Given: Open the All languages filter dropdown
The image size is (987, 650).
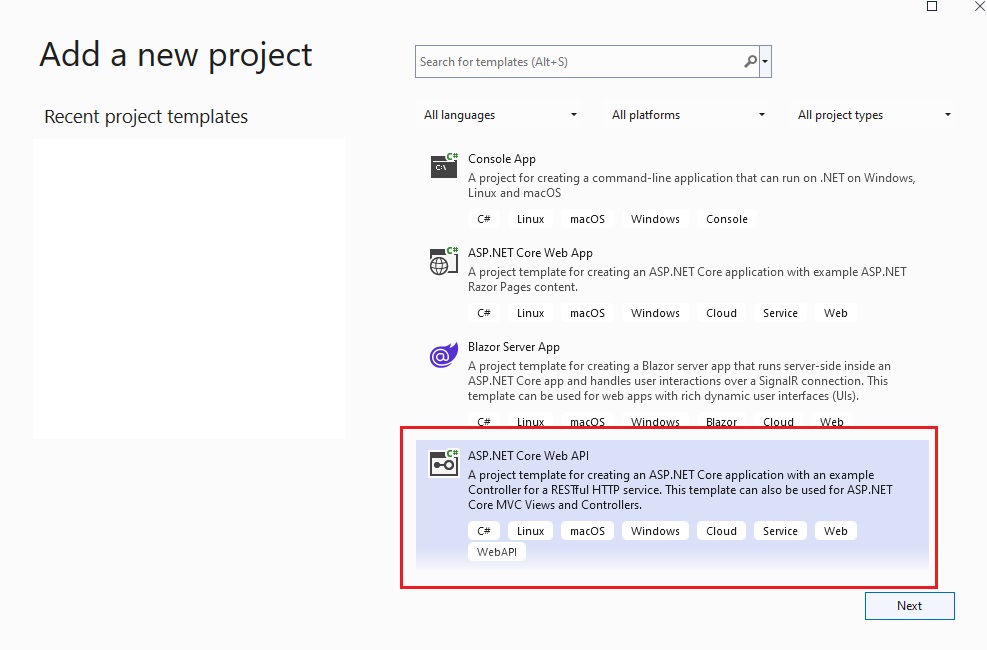Looking at the screenshot, I should pyautogui.click(x=500, y=115).
